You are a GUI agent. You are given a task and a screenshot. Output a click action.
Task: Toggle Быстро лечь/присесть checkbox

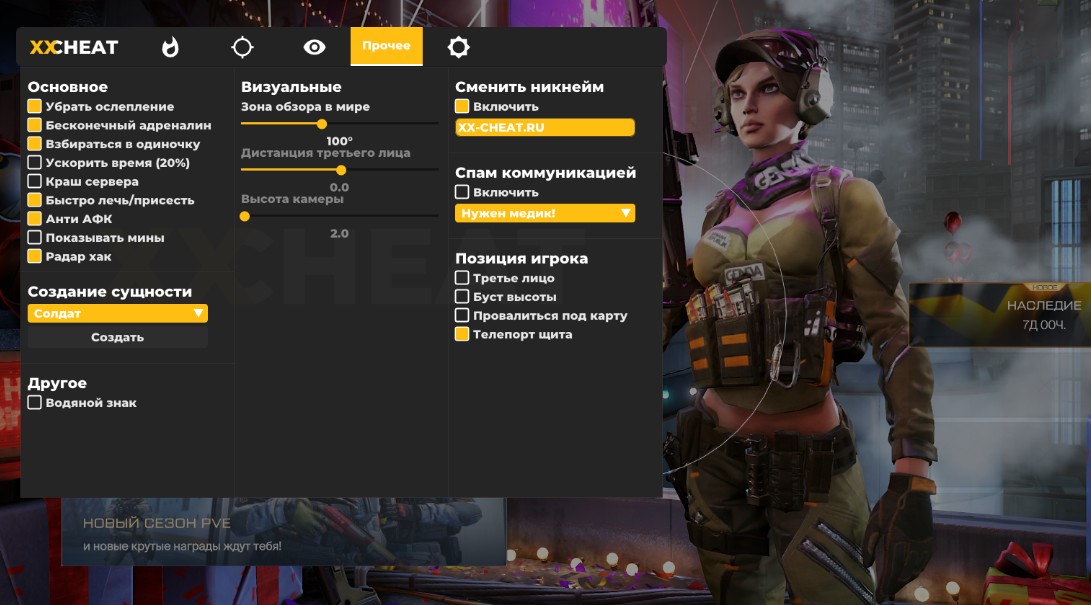34,200
